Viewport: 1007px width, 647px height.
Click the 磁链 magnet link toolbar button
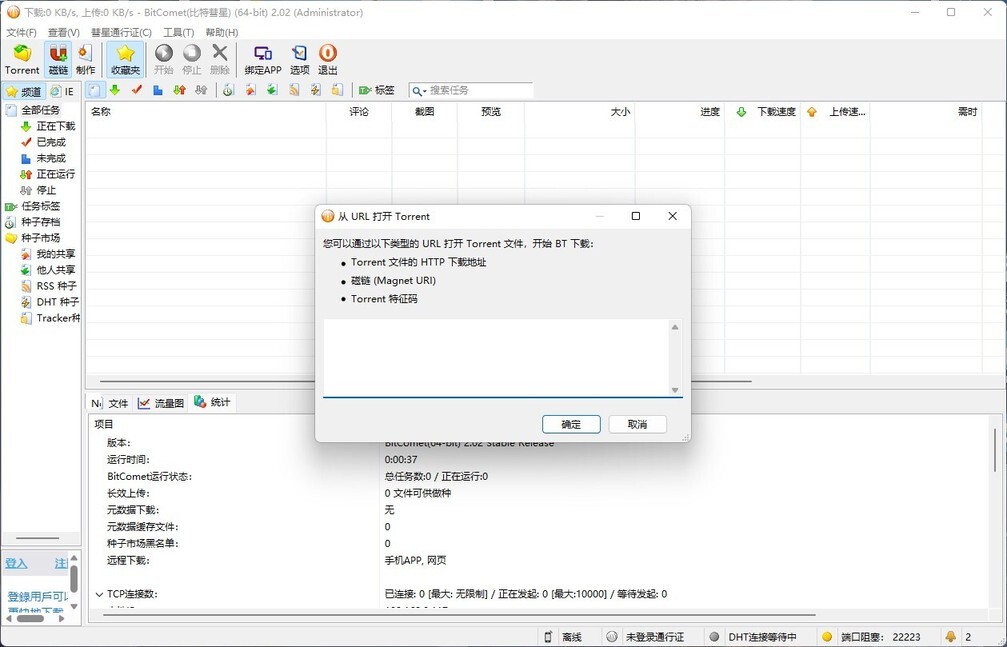coord(58,60)
